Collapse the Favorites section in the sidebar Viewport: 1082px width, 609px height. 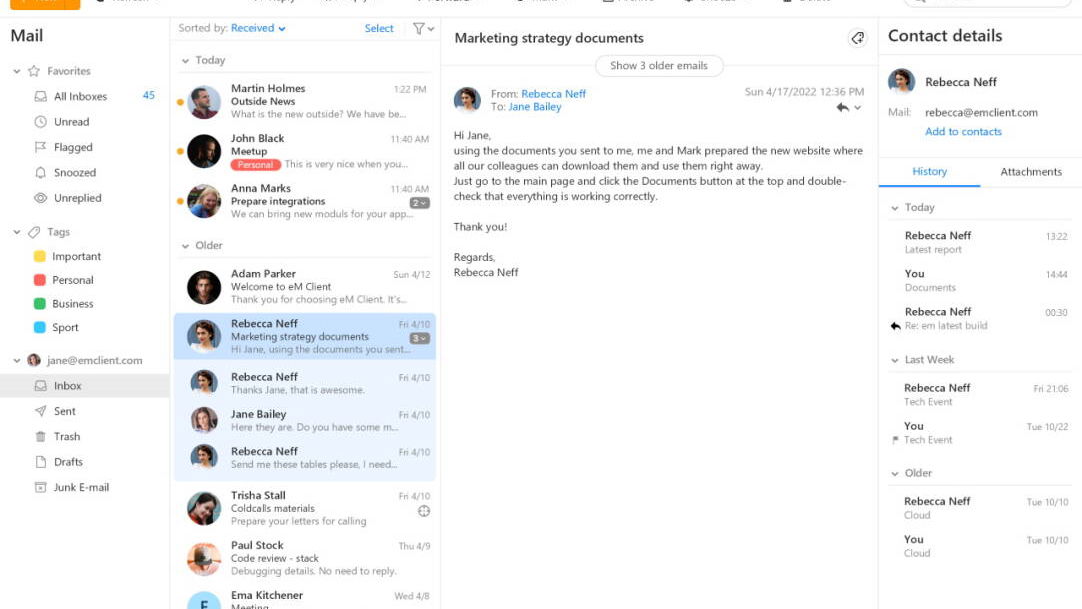pyautogui.click(x=17, y=72)
